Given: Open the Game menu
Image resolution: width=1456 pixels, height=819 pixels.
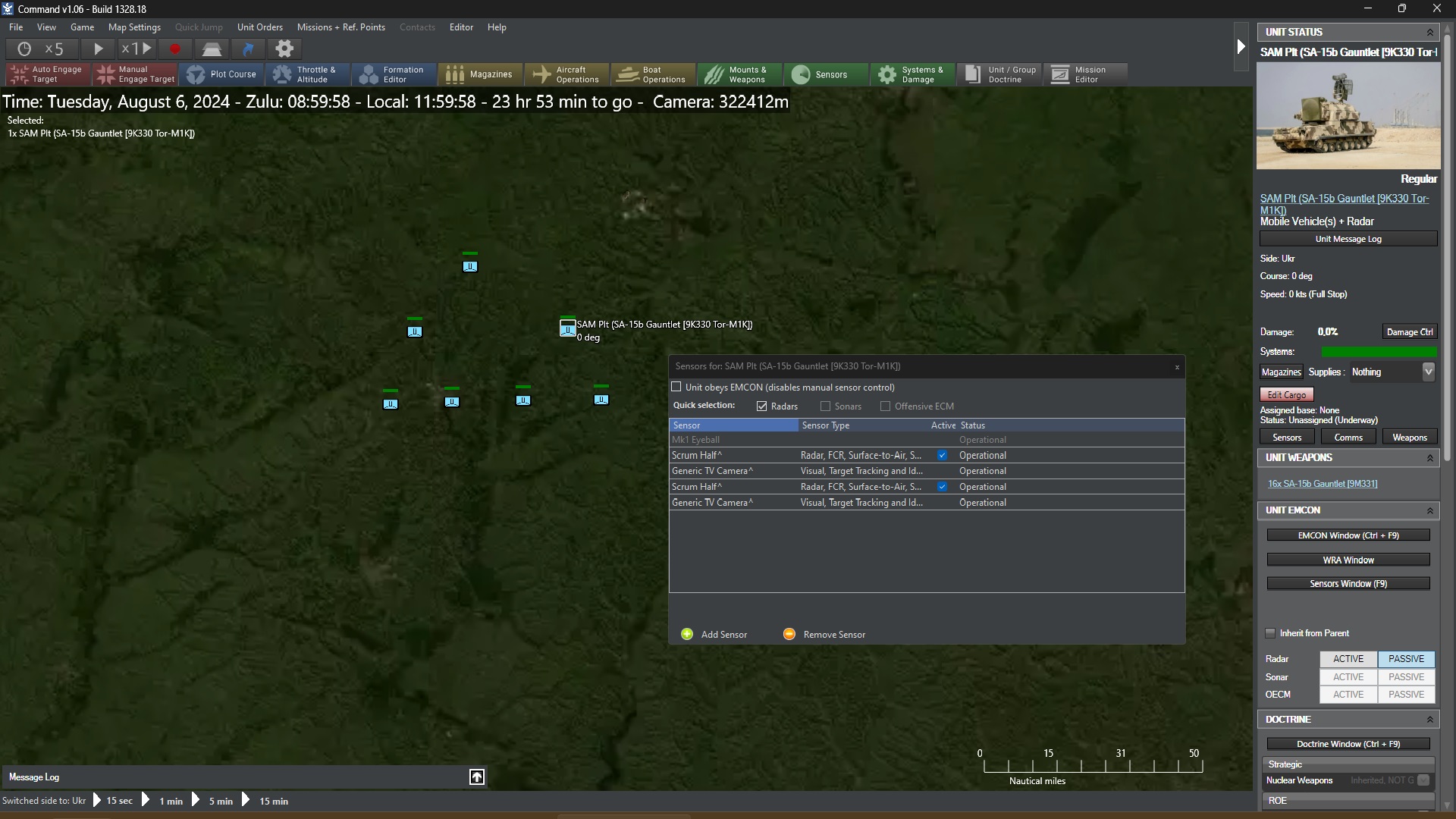Looking at the screenshot, I should click(x=83, y=27).
